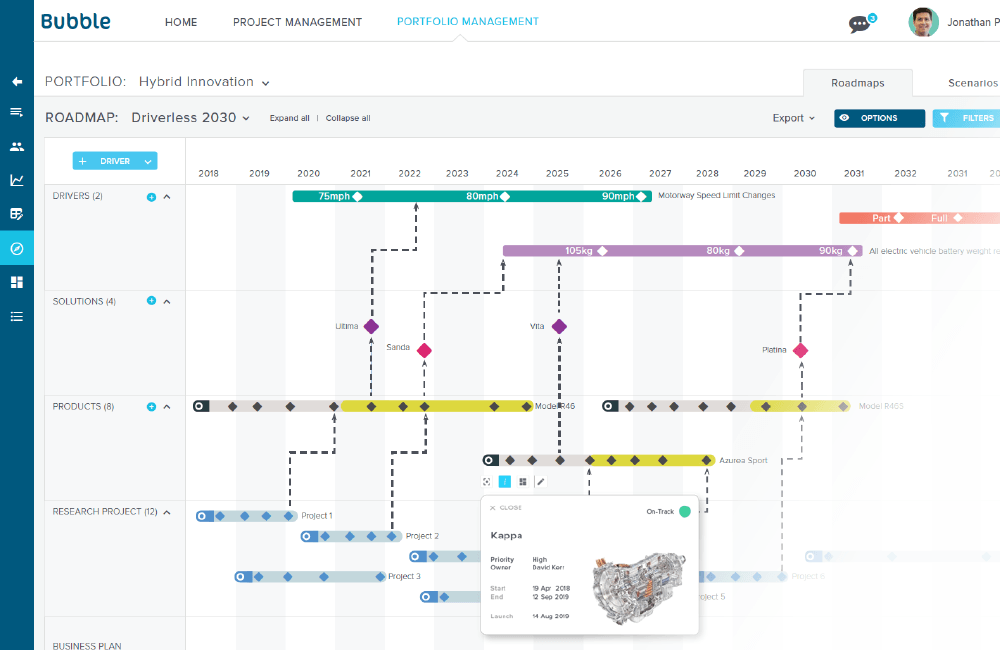Switch to the PROJECT MANAGEMENT menu
The height and width of the screenshot is (650, 1000).
pos(297,22)
